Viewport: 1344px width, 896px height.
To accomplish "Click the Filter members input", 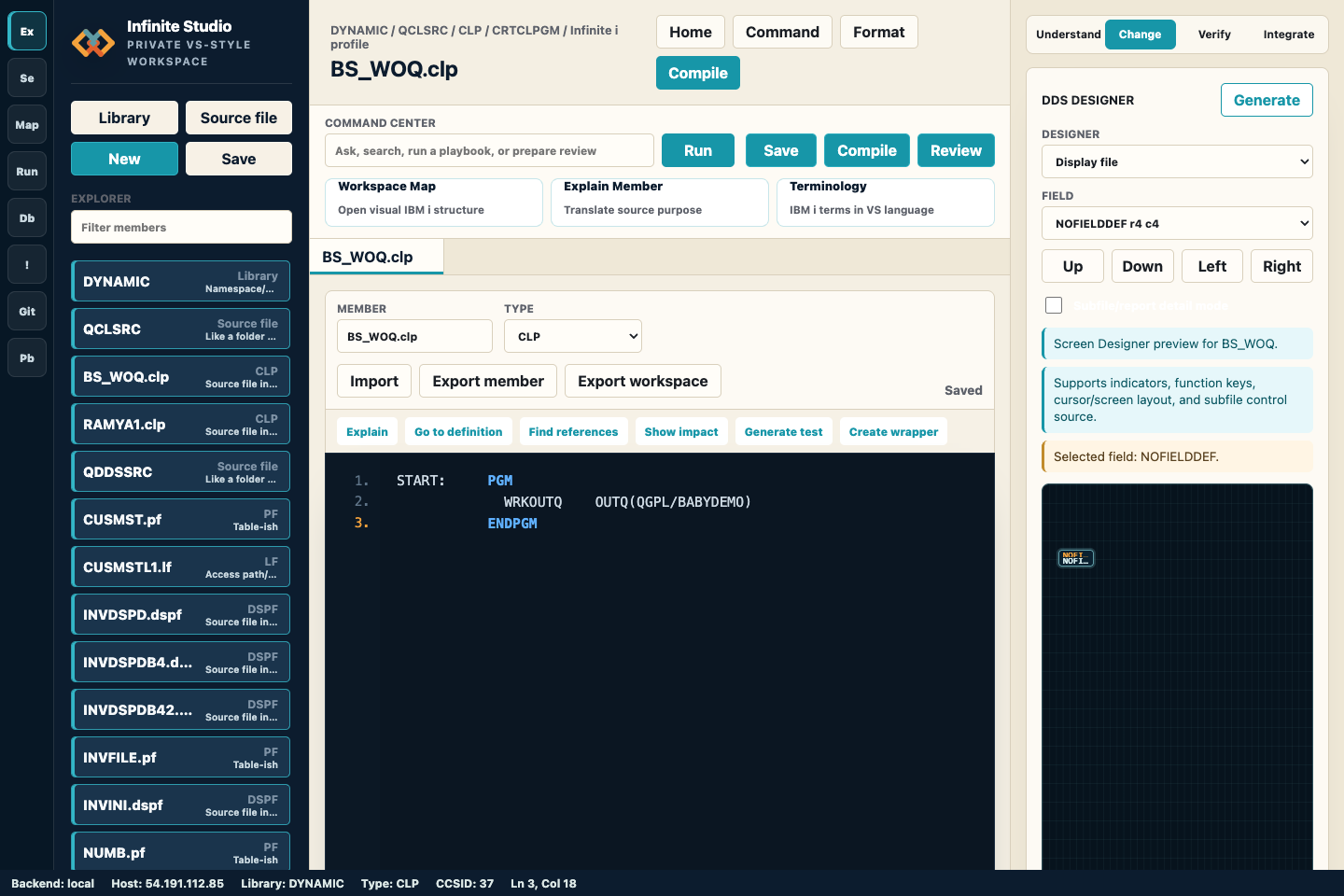I will [x=181, y=227].
